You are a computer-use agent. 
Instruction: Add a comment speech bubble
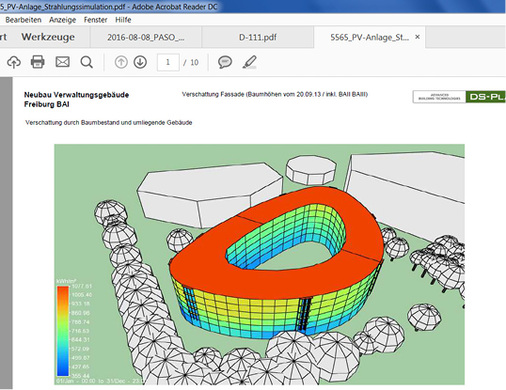225,62
